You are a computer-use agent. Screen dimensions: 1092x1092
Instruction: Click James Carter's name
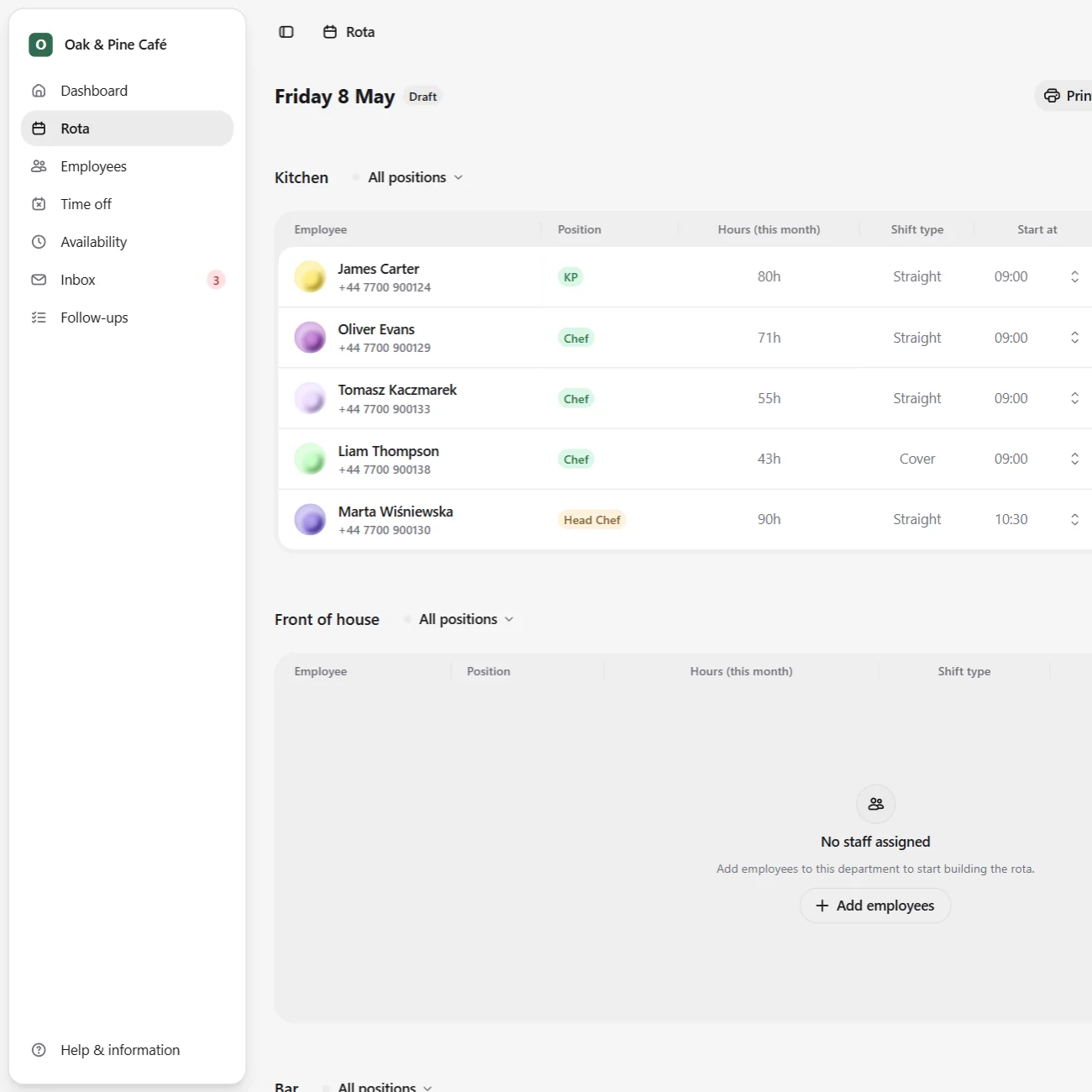point(379,269)
